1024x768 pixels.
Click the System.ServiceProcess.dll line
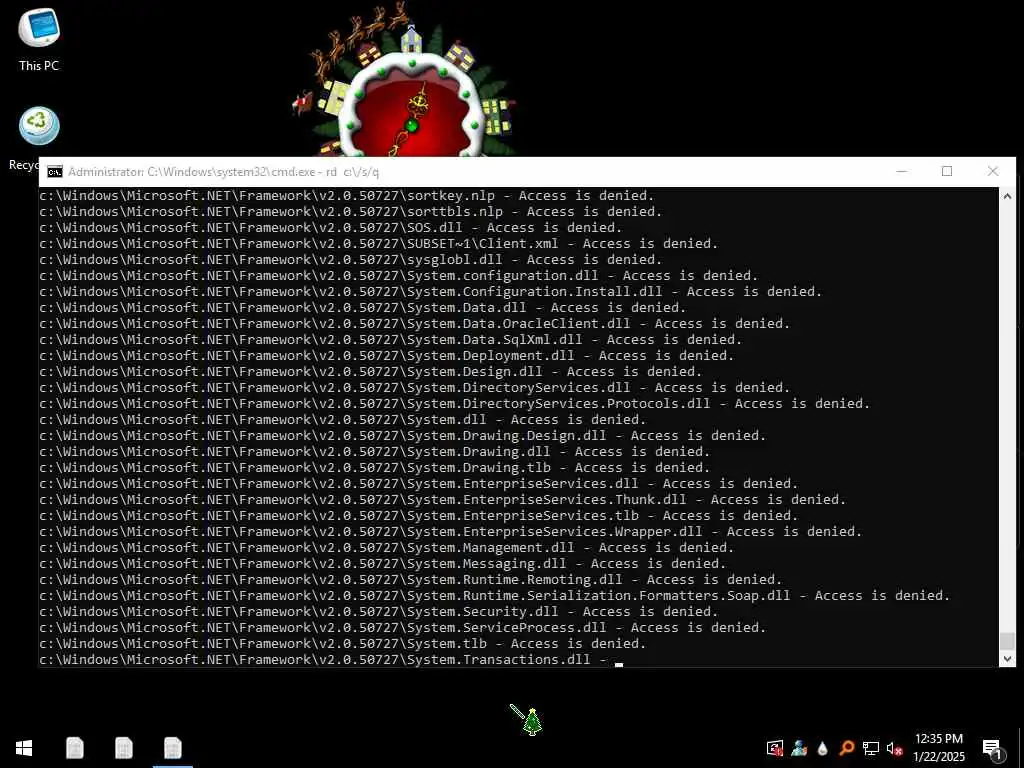402,628
